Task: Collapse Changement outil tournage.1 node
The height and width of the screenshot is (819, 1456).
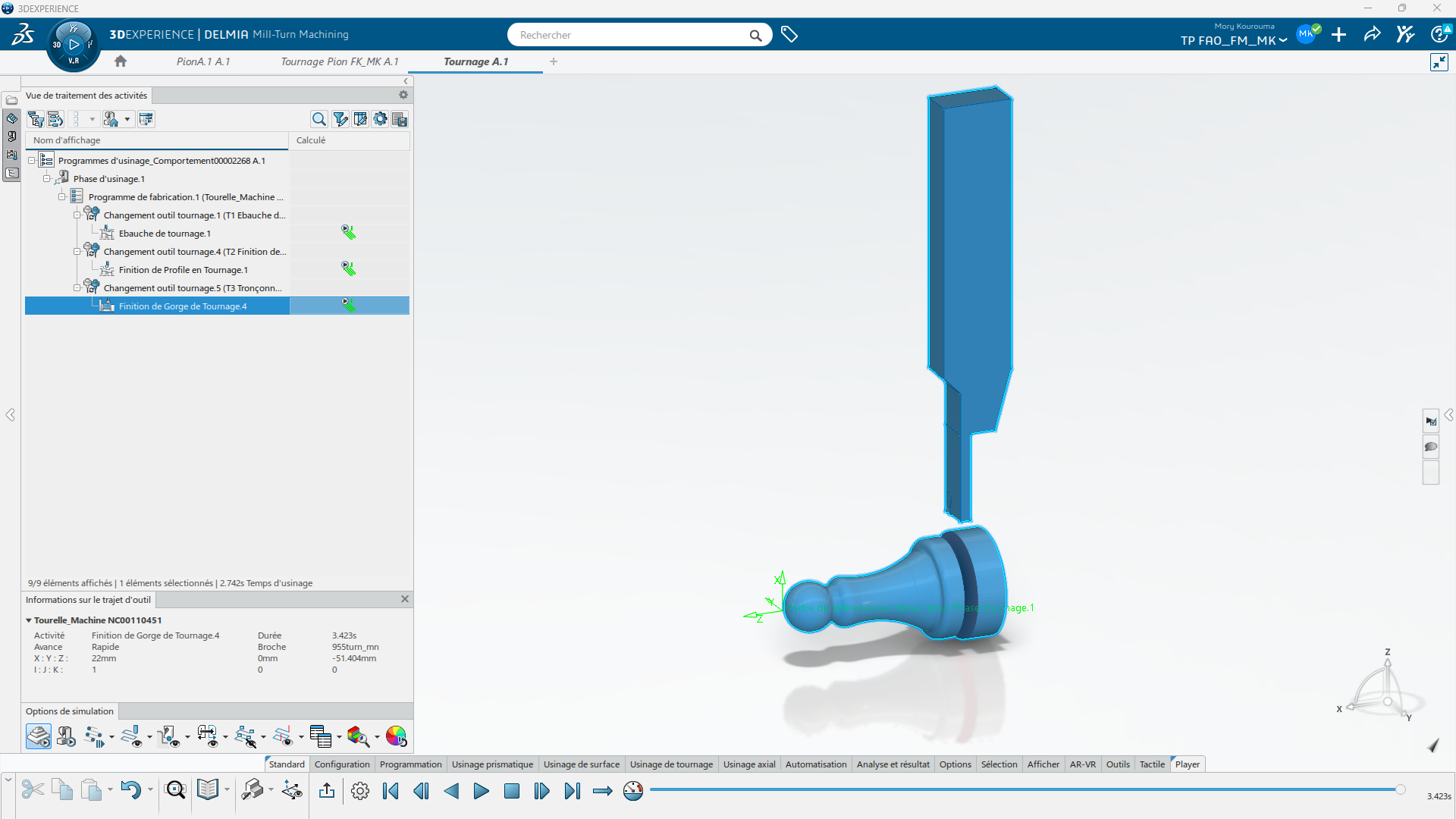Action: [x=77, y=215]
